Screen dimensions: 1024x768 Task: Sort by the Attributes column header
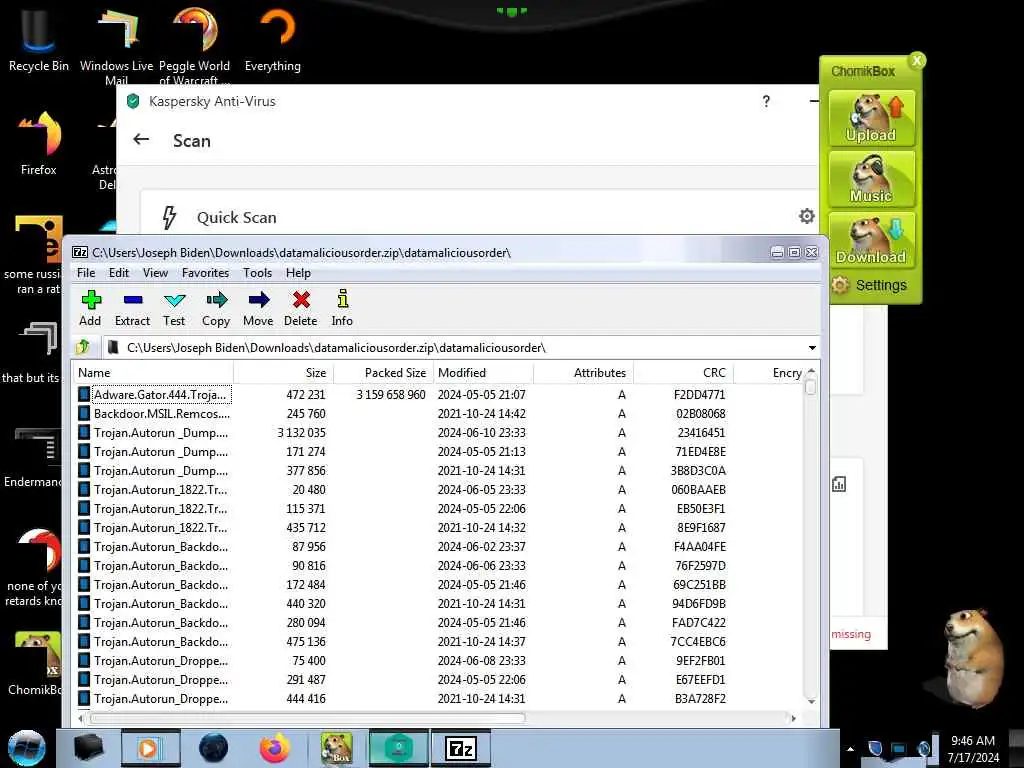click(584, 373)
